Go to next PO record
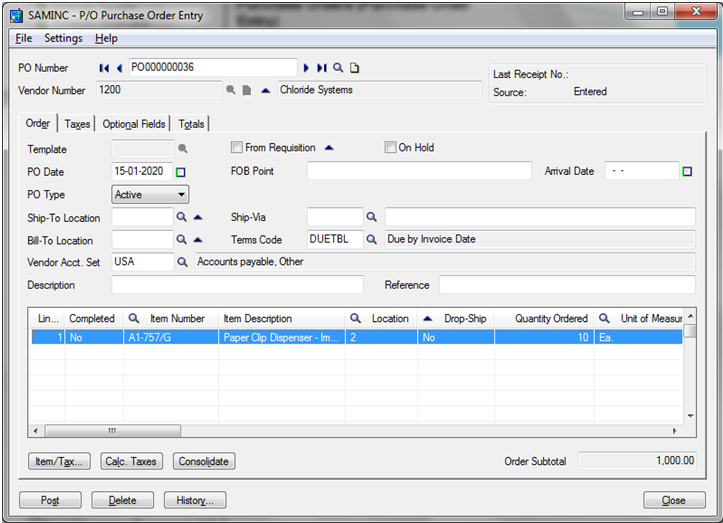Image resolution: width=723 pixels, height=523 pixels. tap(306, 68)
